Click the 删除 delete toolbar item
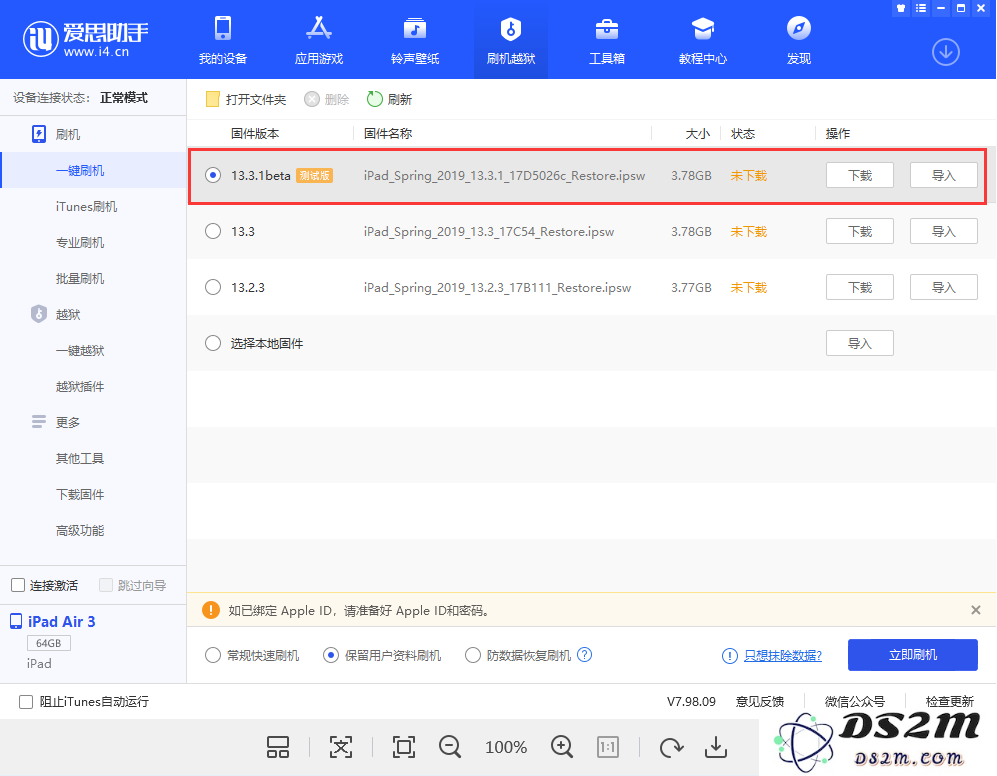The width and height of the screenshot is (997, 776). [x=327, y=99]
